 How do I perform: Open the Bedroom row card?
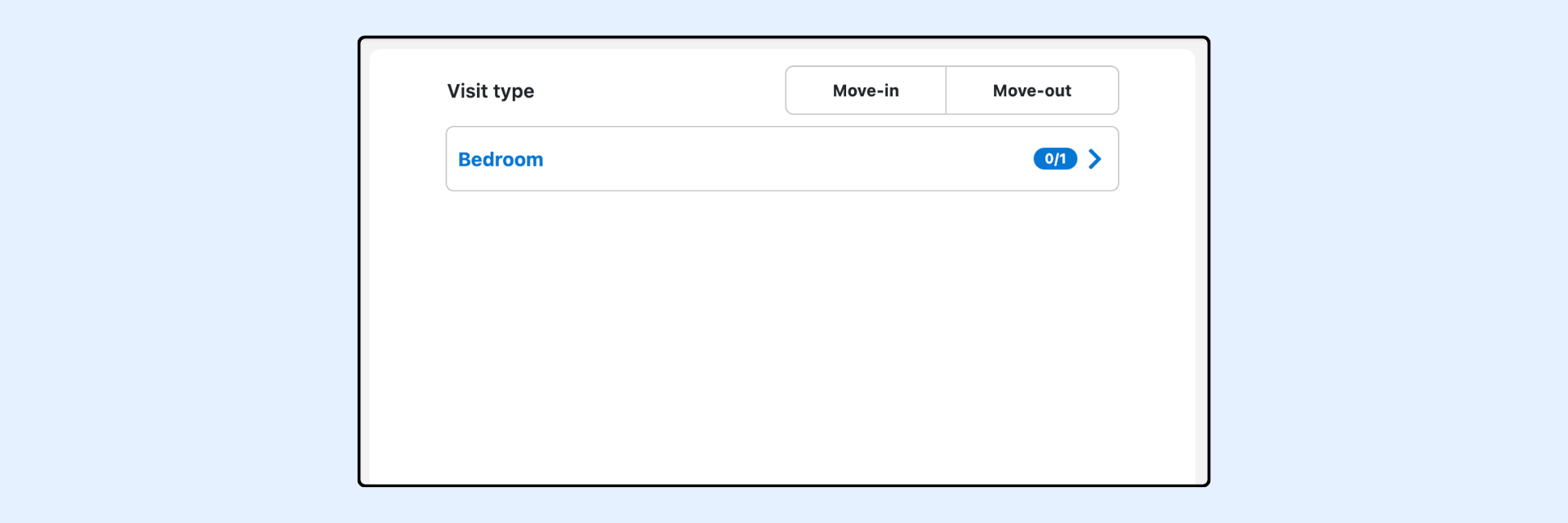click(782, 159)
